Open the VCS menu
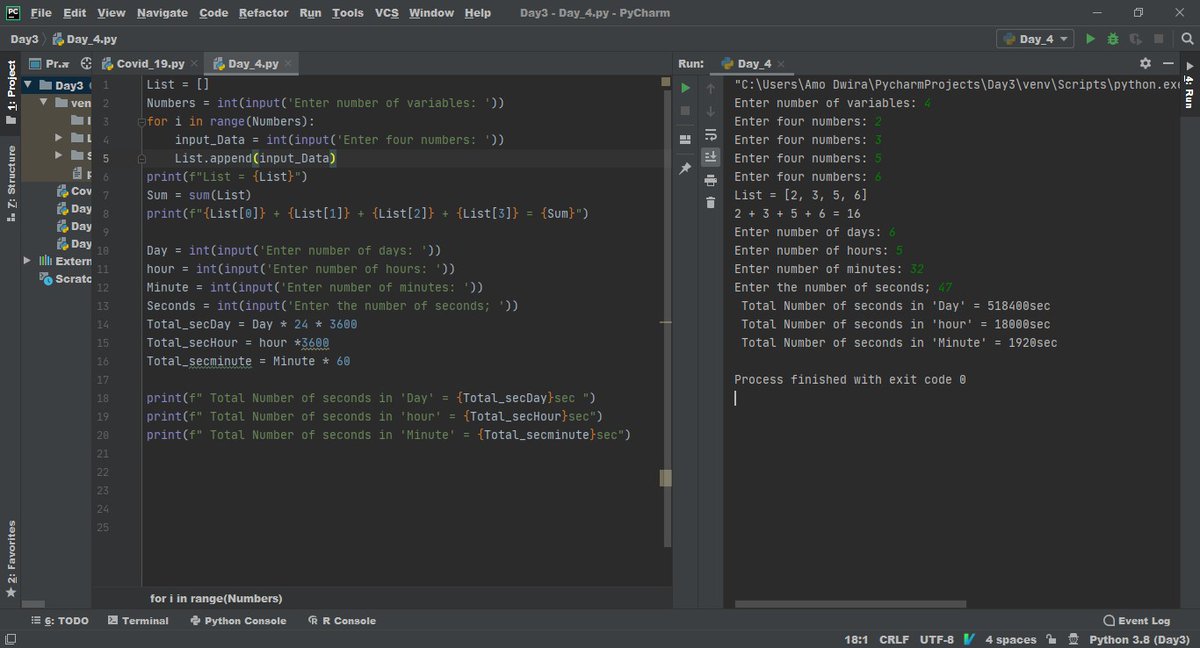 [x=387, y=13]
